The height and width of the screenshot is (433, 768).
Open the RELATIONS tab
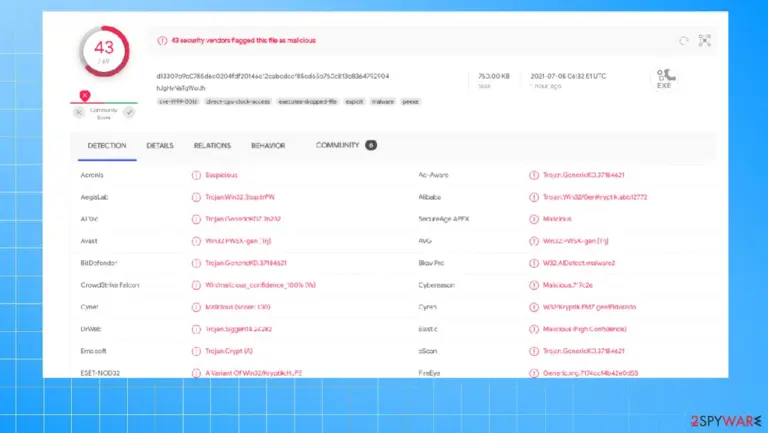[212, 145]
